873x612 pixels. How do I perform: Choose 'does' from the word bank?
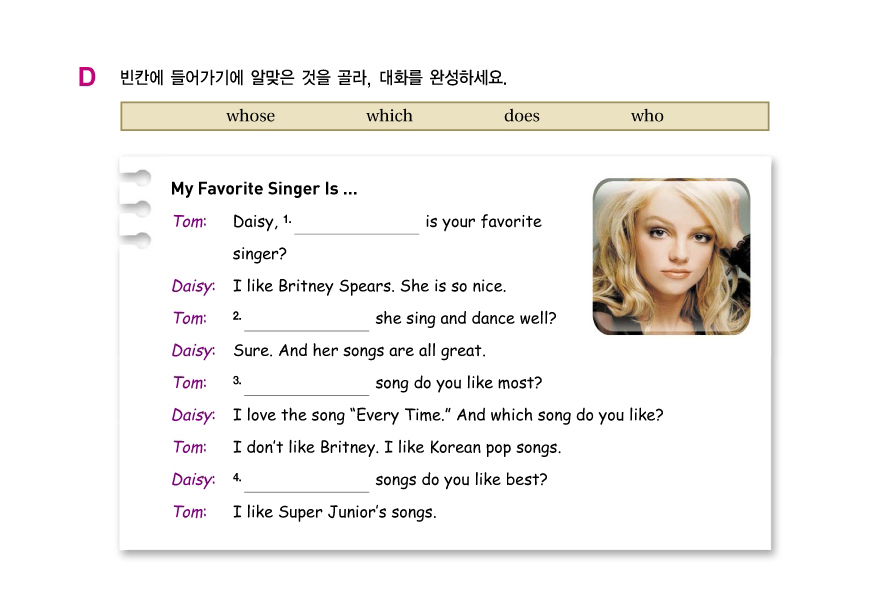(521, 116)
